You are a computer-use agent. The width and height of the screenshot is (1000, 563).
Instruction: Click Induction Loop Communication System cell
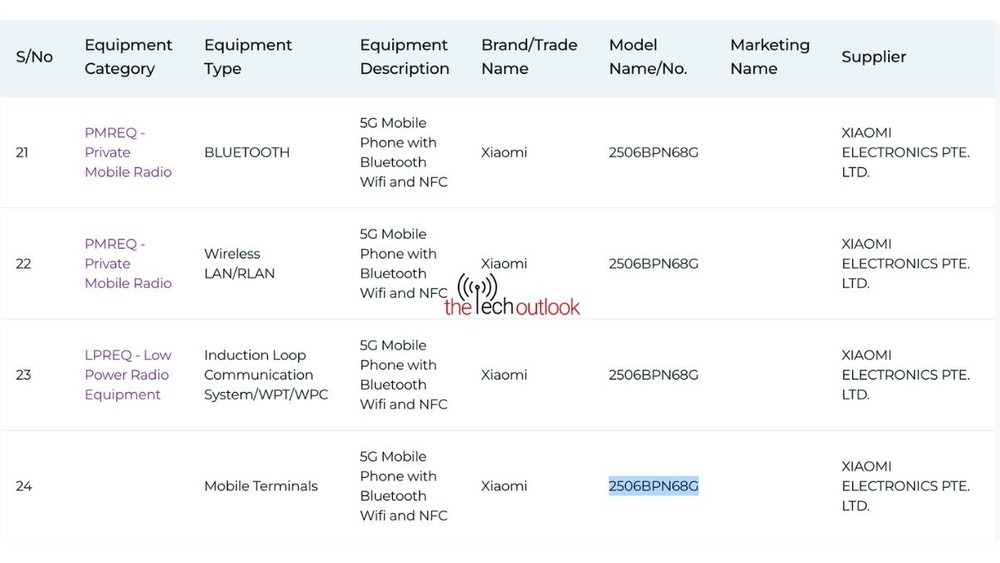click(x=266, y=374)
